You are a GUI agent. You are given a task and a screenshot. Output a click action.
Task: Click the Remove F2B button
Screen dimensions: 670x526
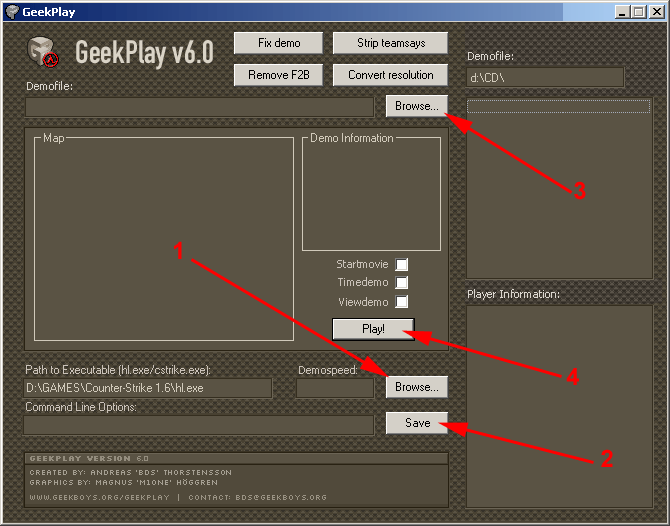tap(278, 75)
